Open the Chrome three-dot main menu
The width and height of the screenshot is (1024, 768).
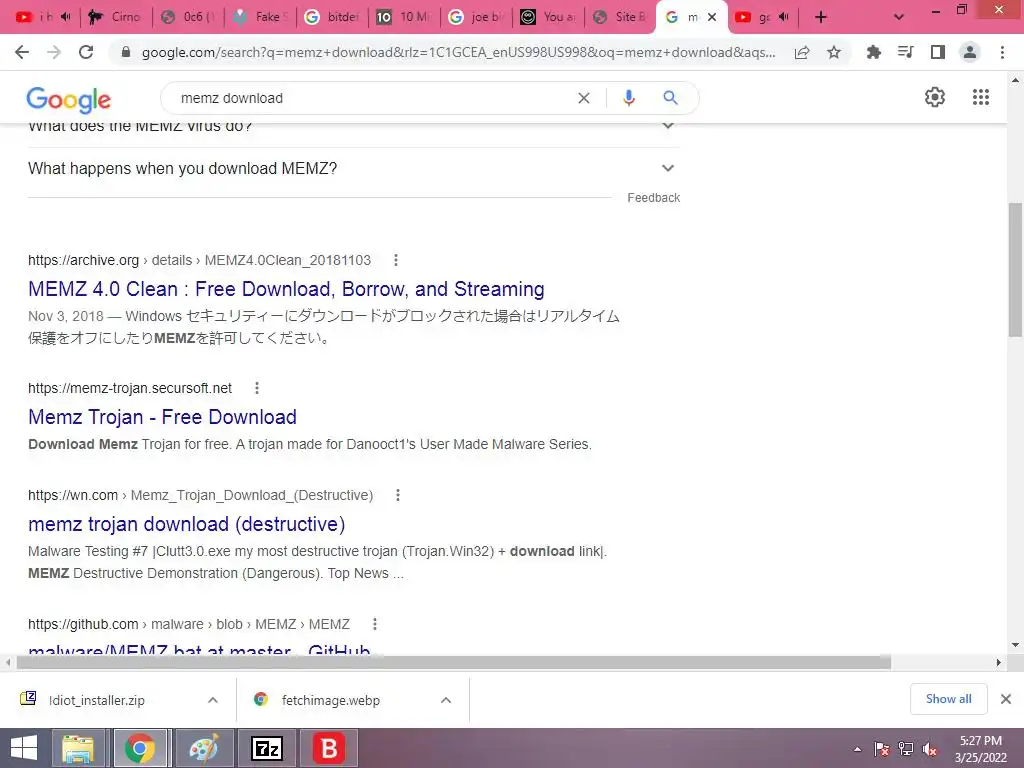pos(1002,52)
